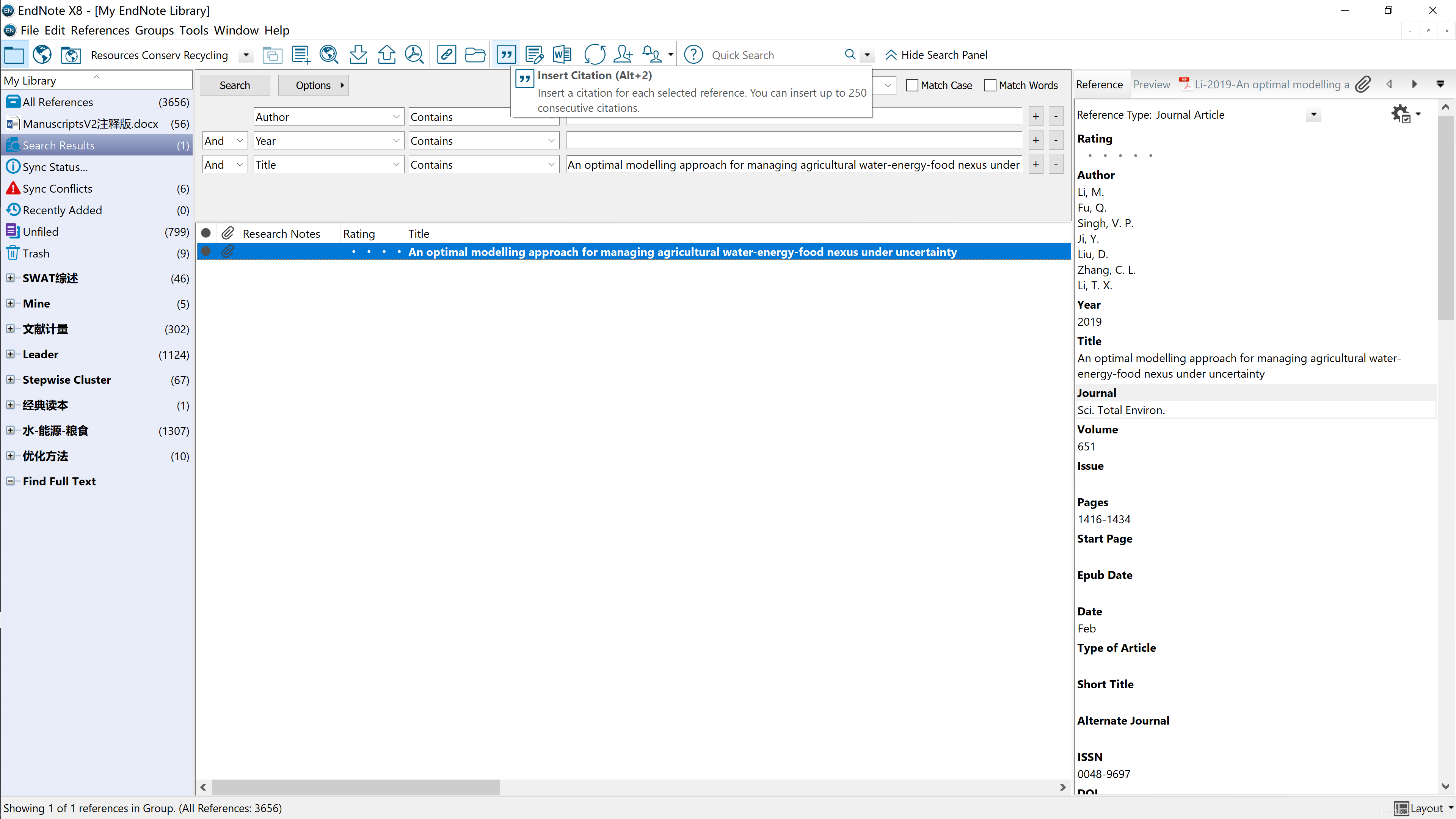Screen dimensions: 1456x819
Task: Click the Find Full Text PDF icon
Action: point(414,55)
